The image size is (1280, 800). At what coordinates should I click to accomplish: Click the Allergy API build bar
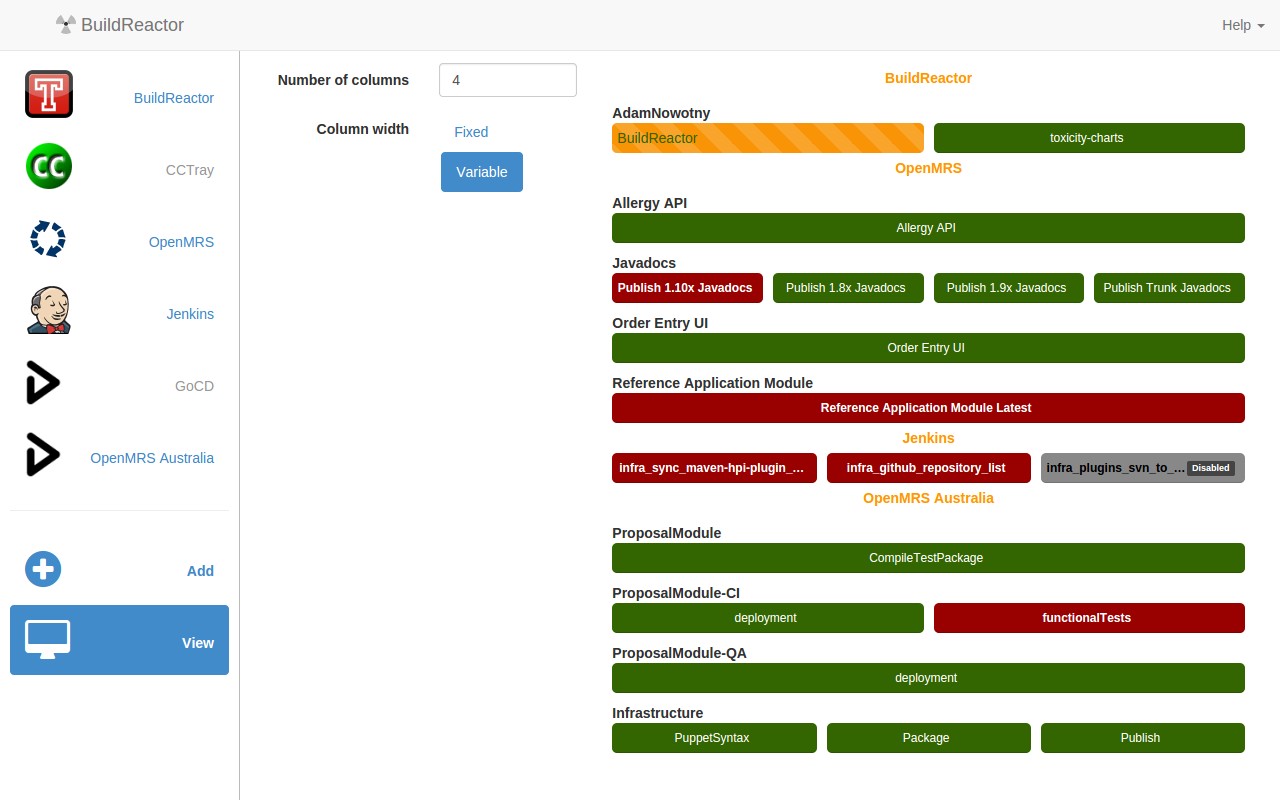click(x=928, y=228)
